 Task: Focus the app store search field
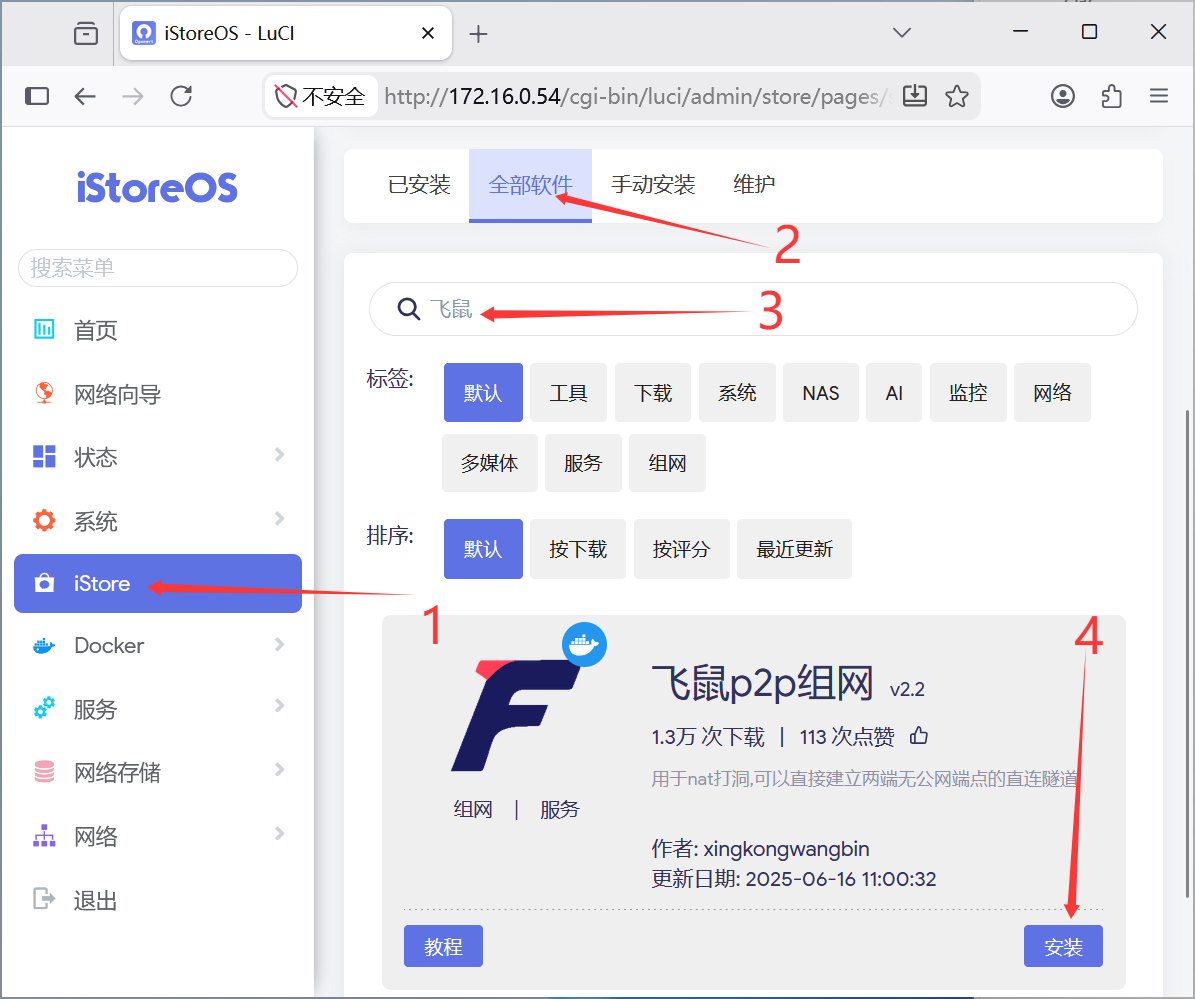(753, 309)
